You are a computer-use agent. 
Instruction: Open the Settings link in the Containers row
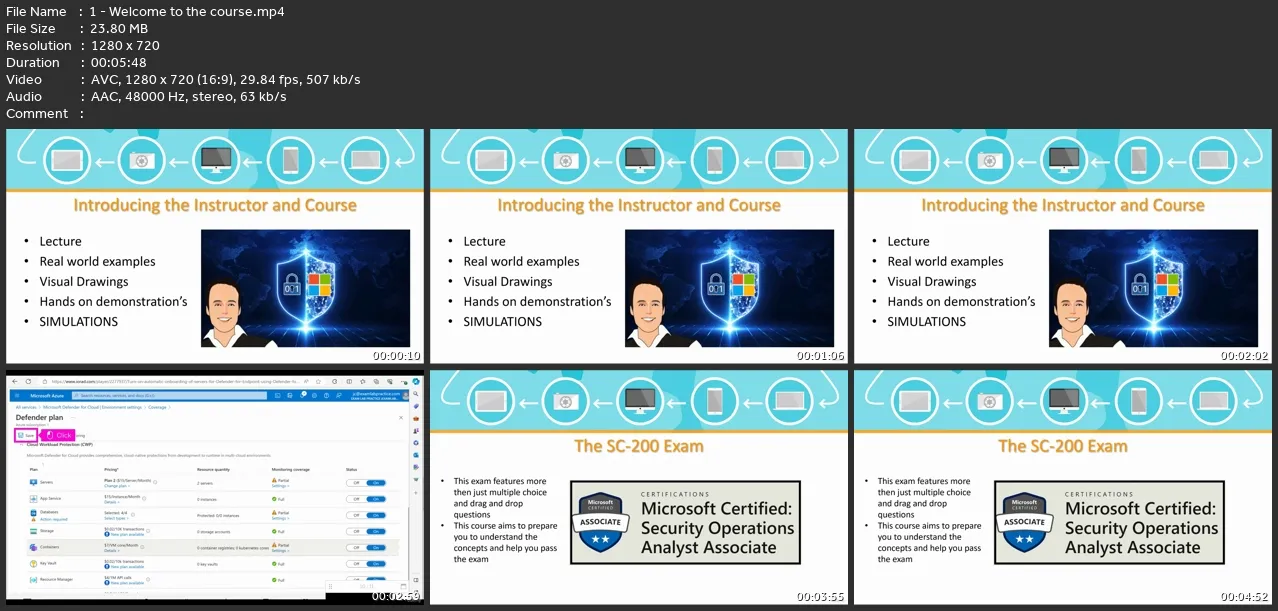pyautogui.click(x=281, y=551)
